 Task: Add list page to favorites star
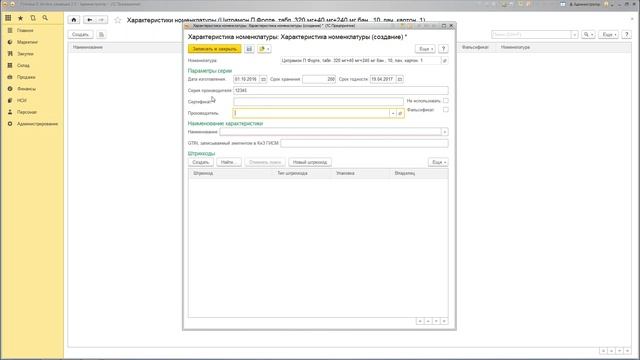coord(118,20)
